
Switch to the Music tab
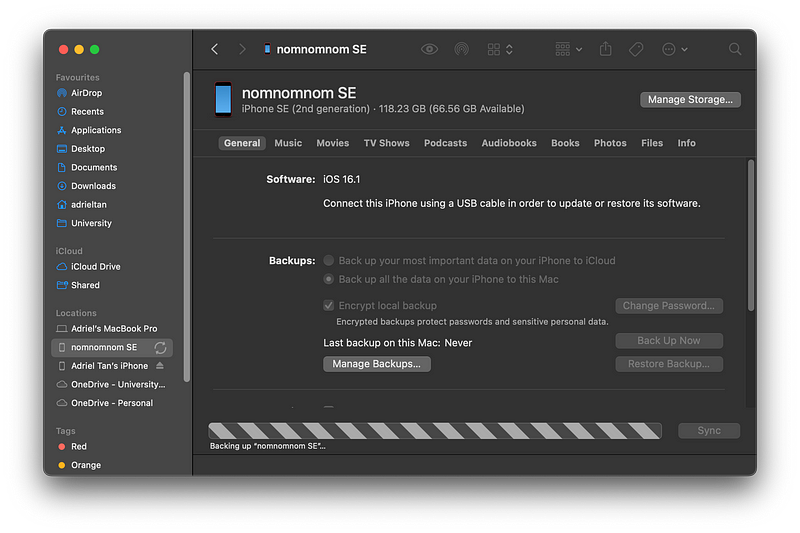coord(288,143)
